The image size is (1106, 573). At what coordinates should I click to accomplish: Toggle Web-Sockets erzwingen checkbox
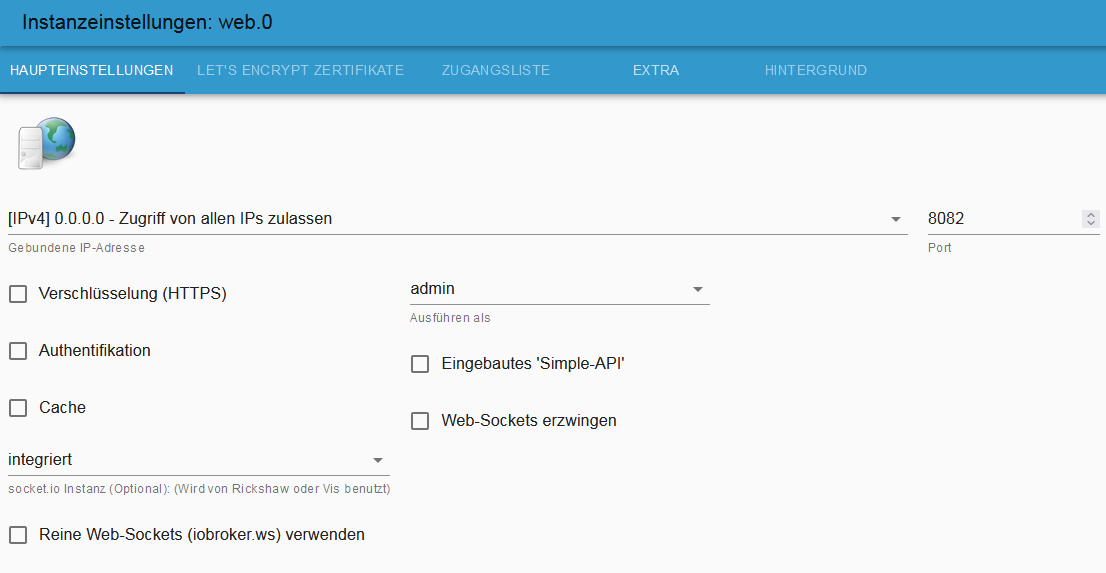420,421
